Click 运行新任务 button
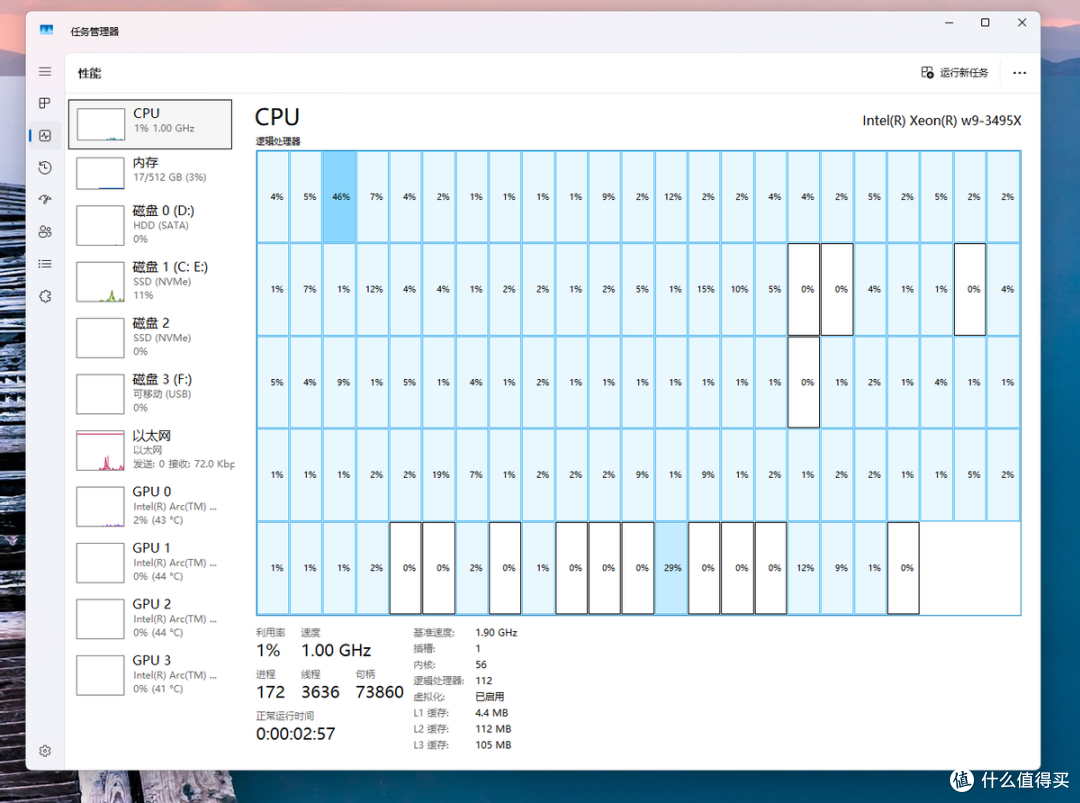 coord(955,72)
